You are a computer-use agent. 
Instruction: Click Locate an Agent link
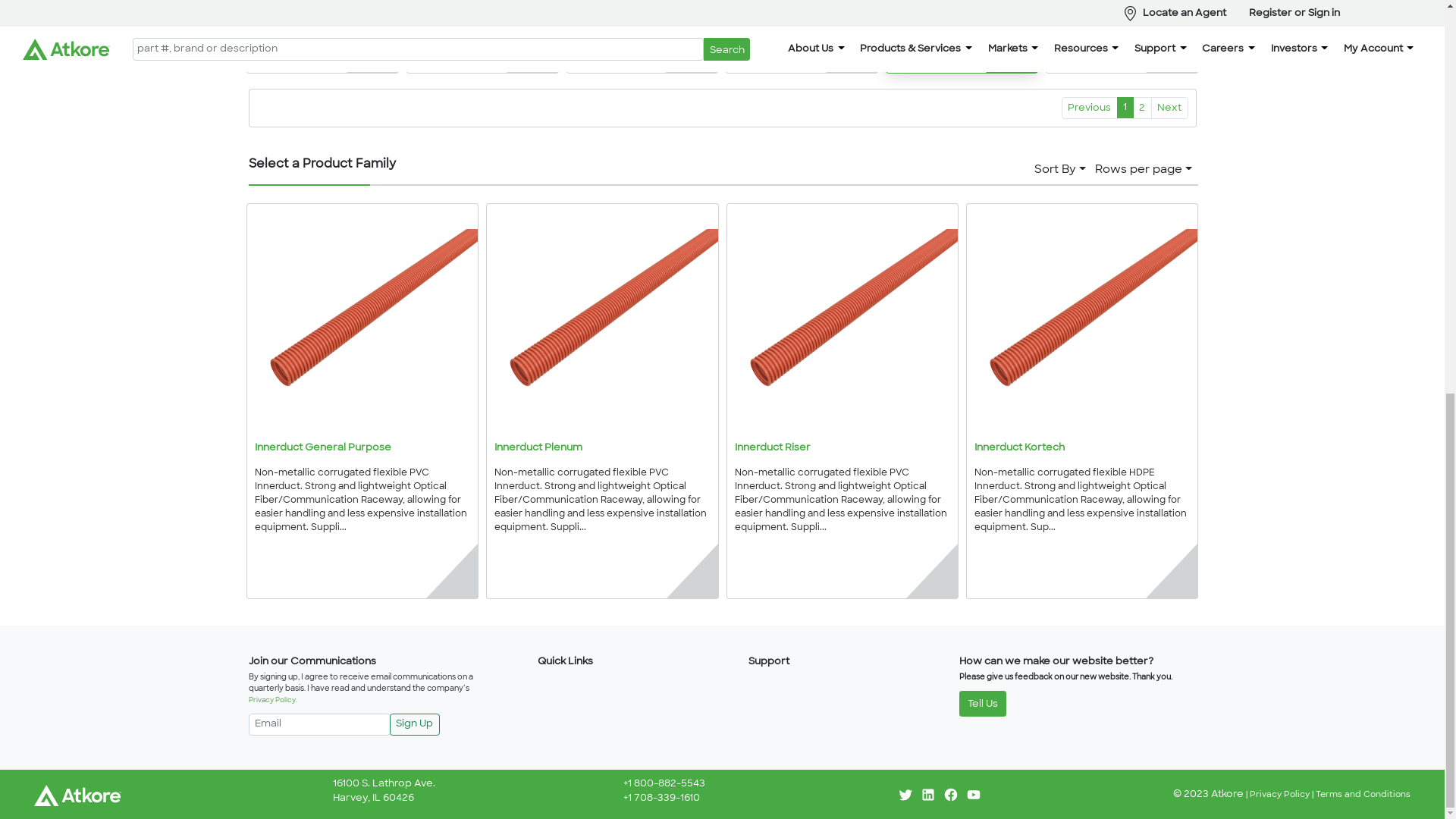tap(1184, 13)
